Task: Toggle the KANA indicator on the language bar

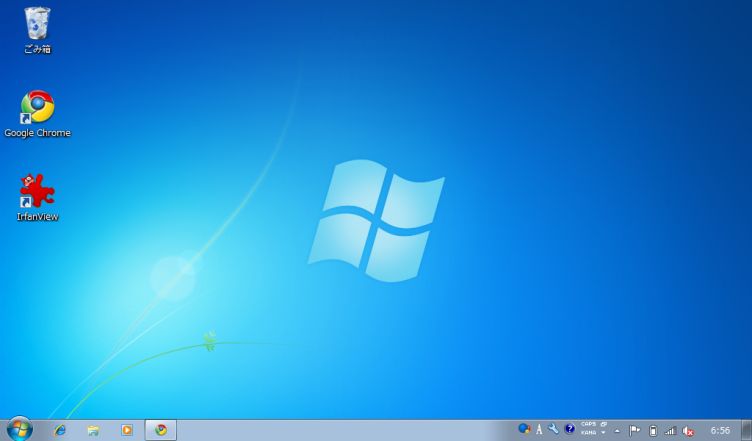Action: 588,433
